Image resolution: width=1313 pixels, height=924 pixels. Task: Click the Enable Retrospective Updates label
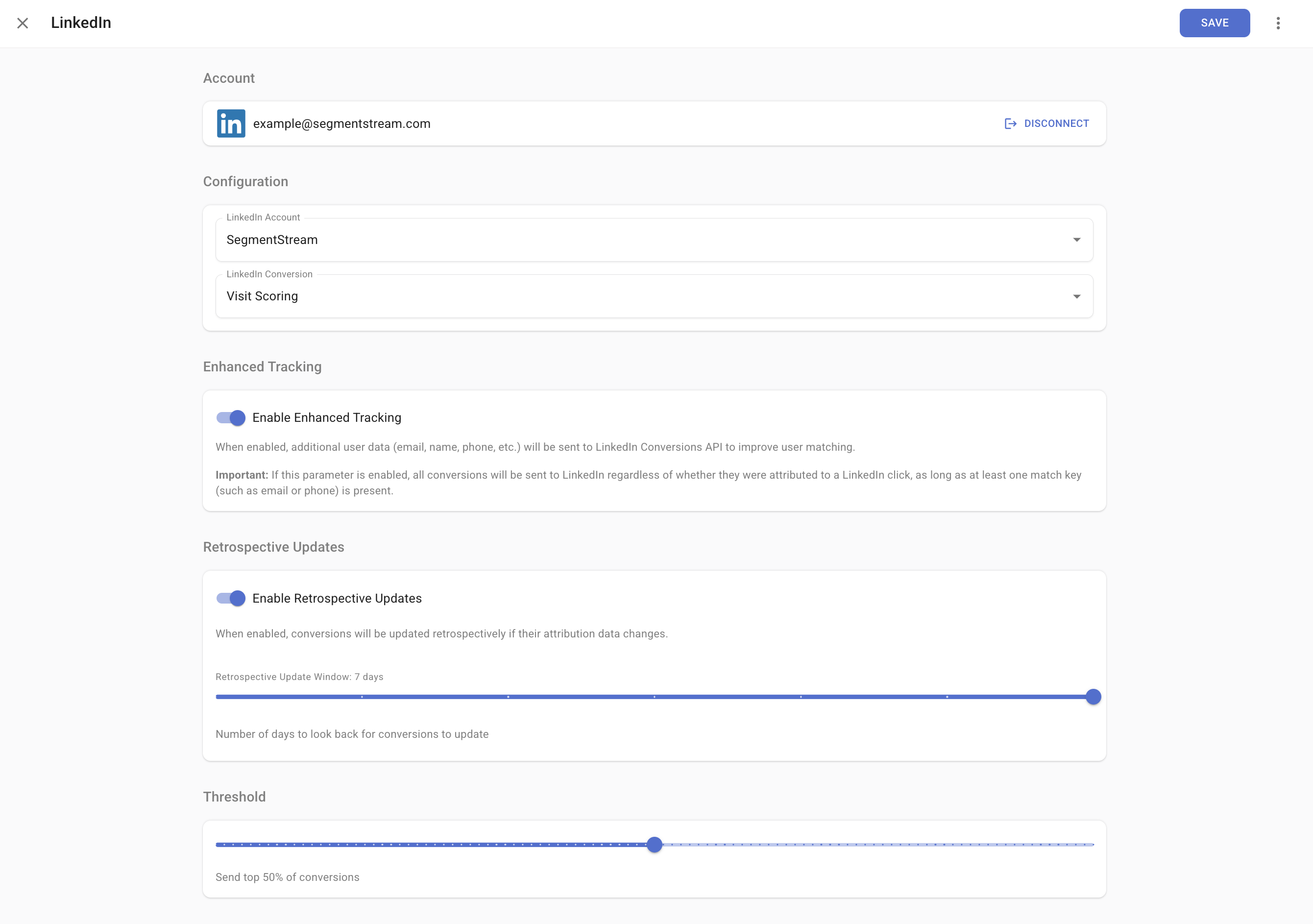337,599
